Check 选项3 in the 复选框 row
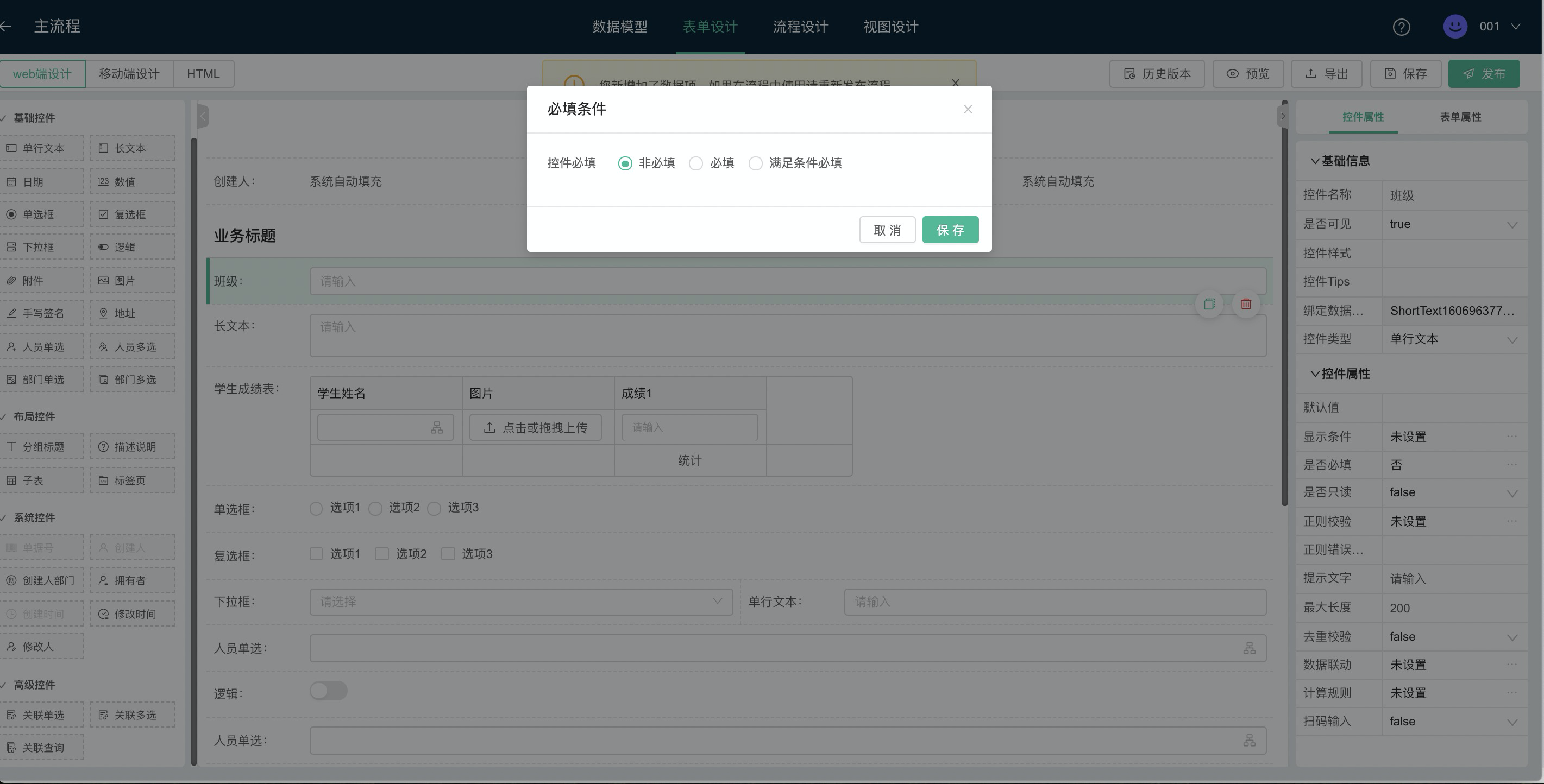 (448, 554)
